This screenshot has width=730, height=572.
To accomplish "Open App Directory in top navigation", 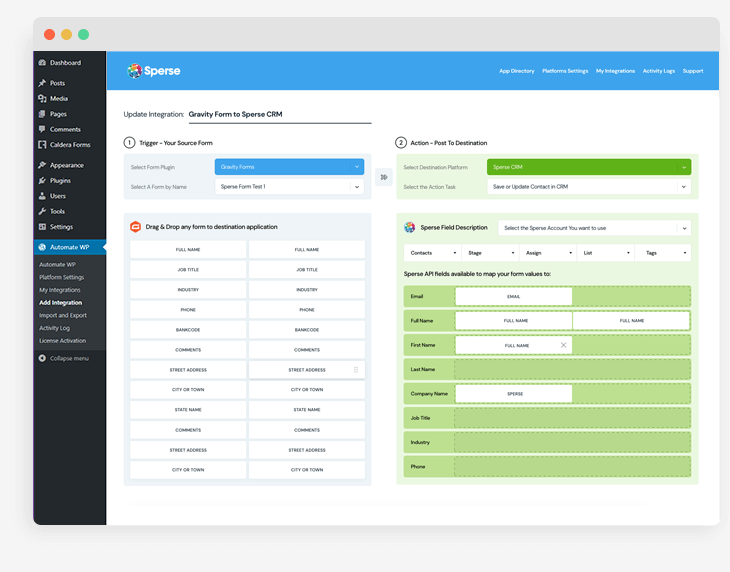I will [x=517, y=71].
